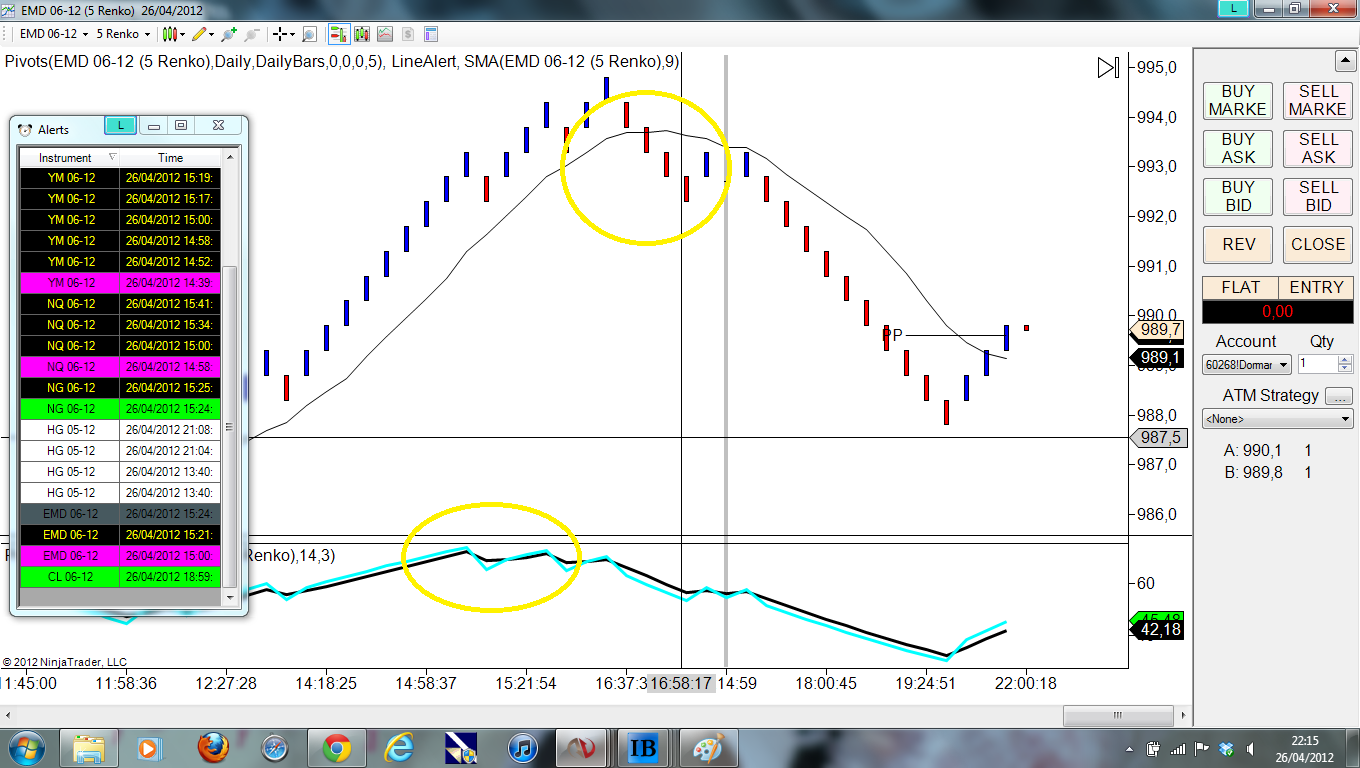Viewport: 1360px width, 768px height.
Task: Select the magenta YM 06-12 alert at 14:39
Action: pos(120,282)
